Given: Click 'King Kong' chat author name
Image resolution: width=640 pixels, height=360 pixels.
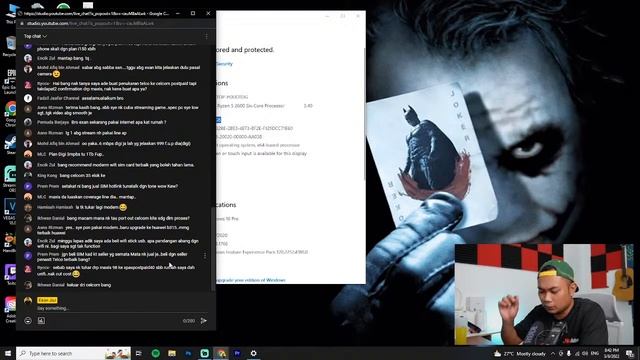Looking at the screenshot, I should tap(47, 176).
